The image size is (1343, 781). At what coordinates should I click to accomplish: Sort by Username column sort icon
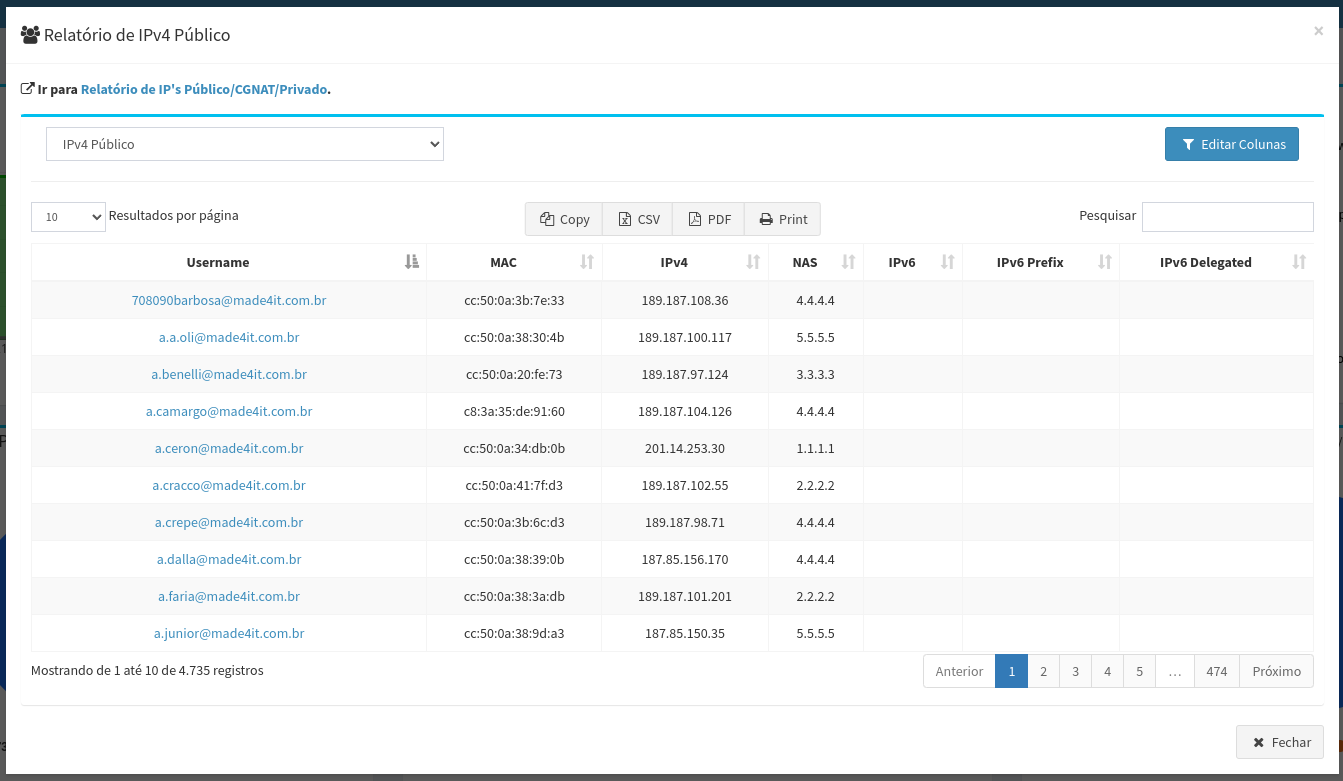pyautogui.click(x=412, y=262)
